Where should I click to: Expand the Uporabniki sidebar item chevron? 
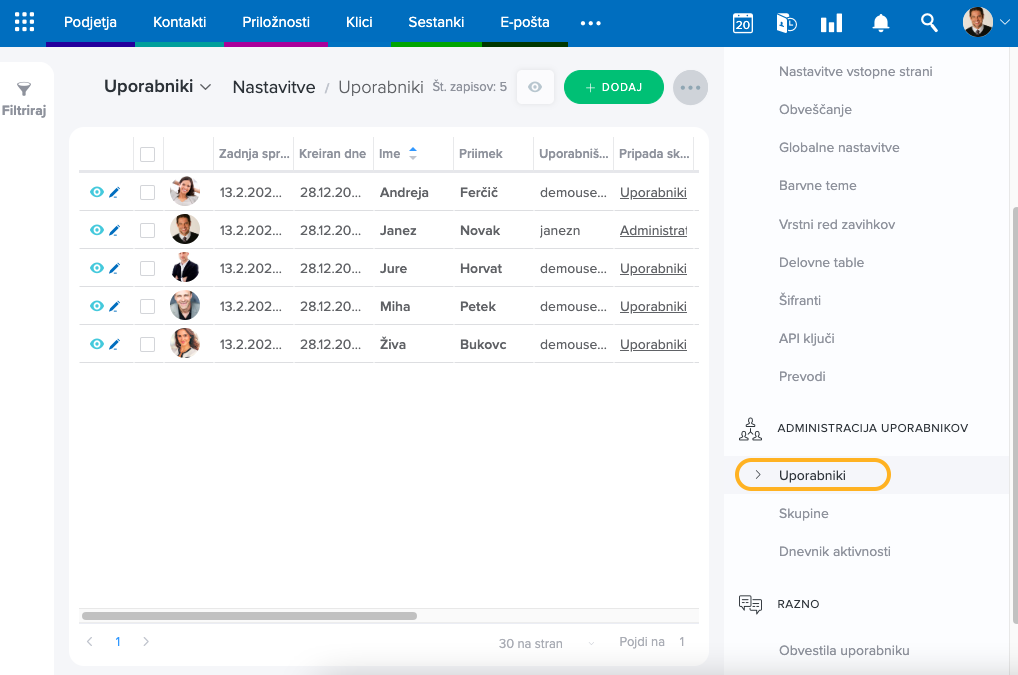[x=758, y=475]
